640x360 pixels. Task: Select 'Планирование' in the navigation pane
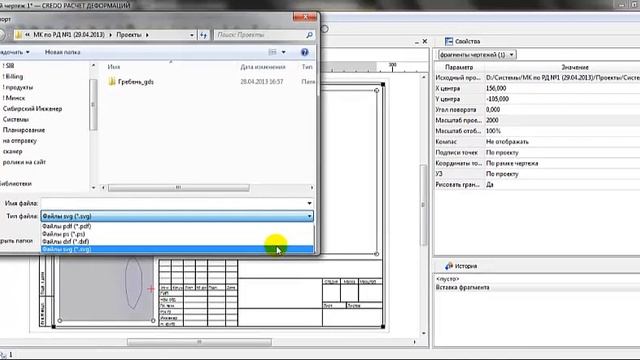[24, 130]
